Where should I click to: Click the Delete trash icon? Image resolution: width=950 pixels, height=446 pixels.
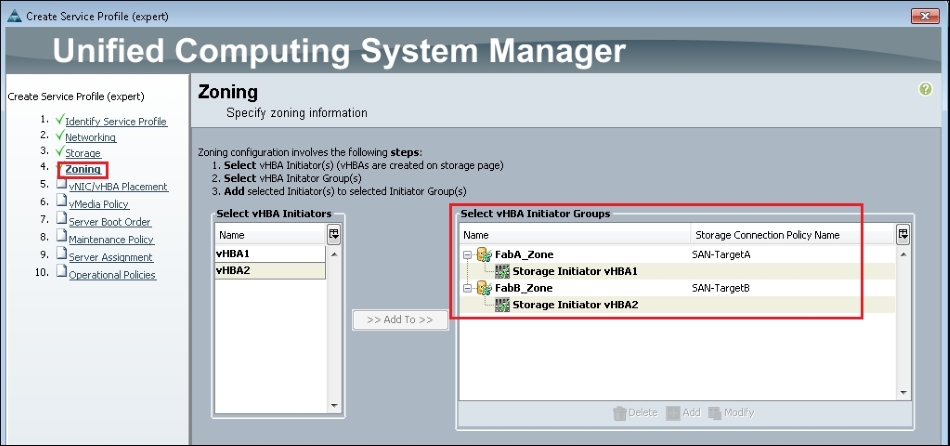point(619,413)
